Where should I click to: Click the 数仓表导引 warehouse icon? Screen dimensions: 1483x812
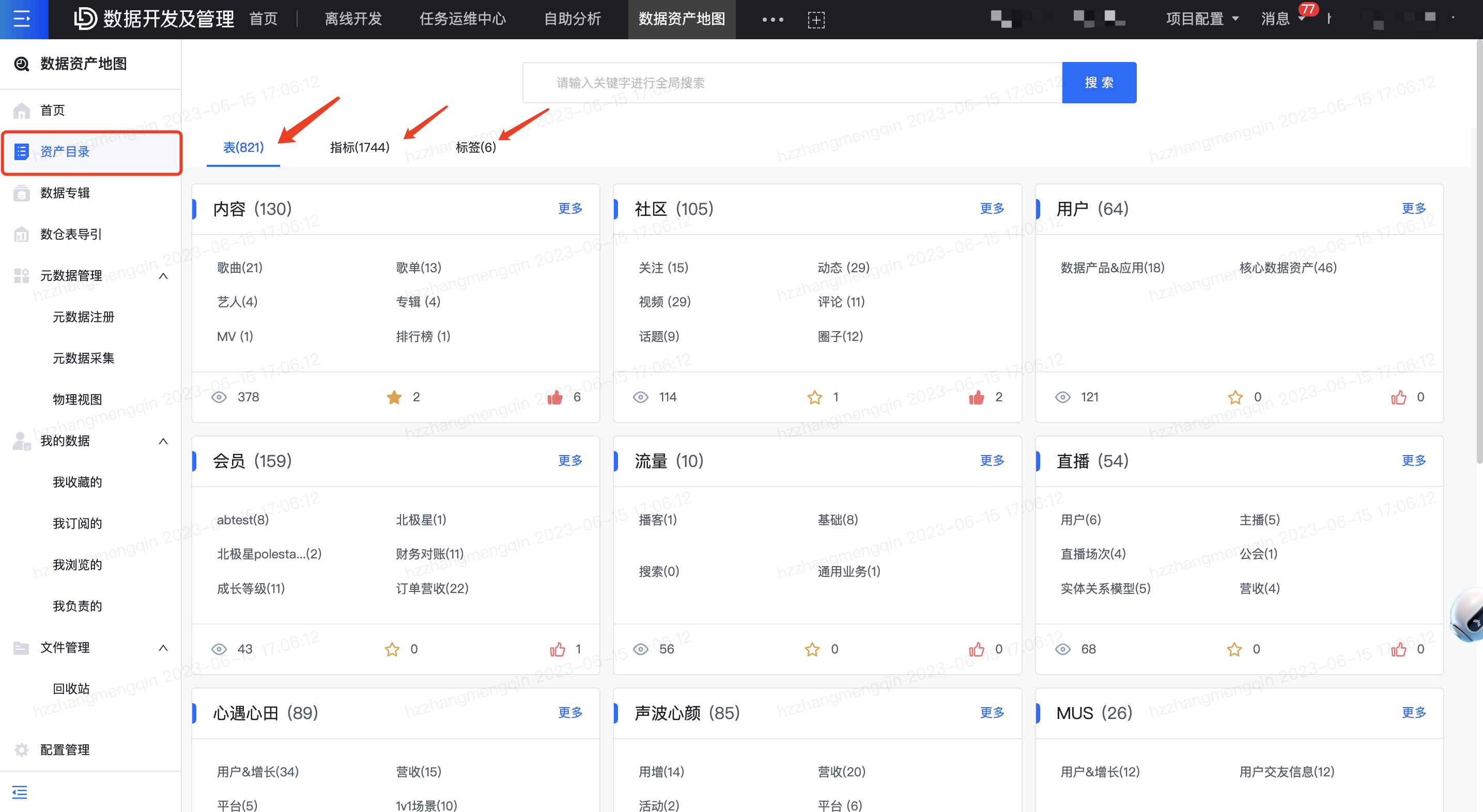[x=22, y=234]
